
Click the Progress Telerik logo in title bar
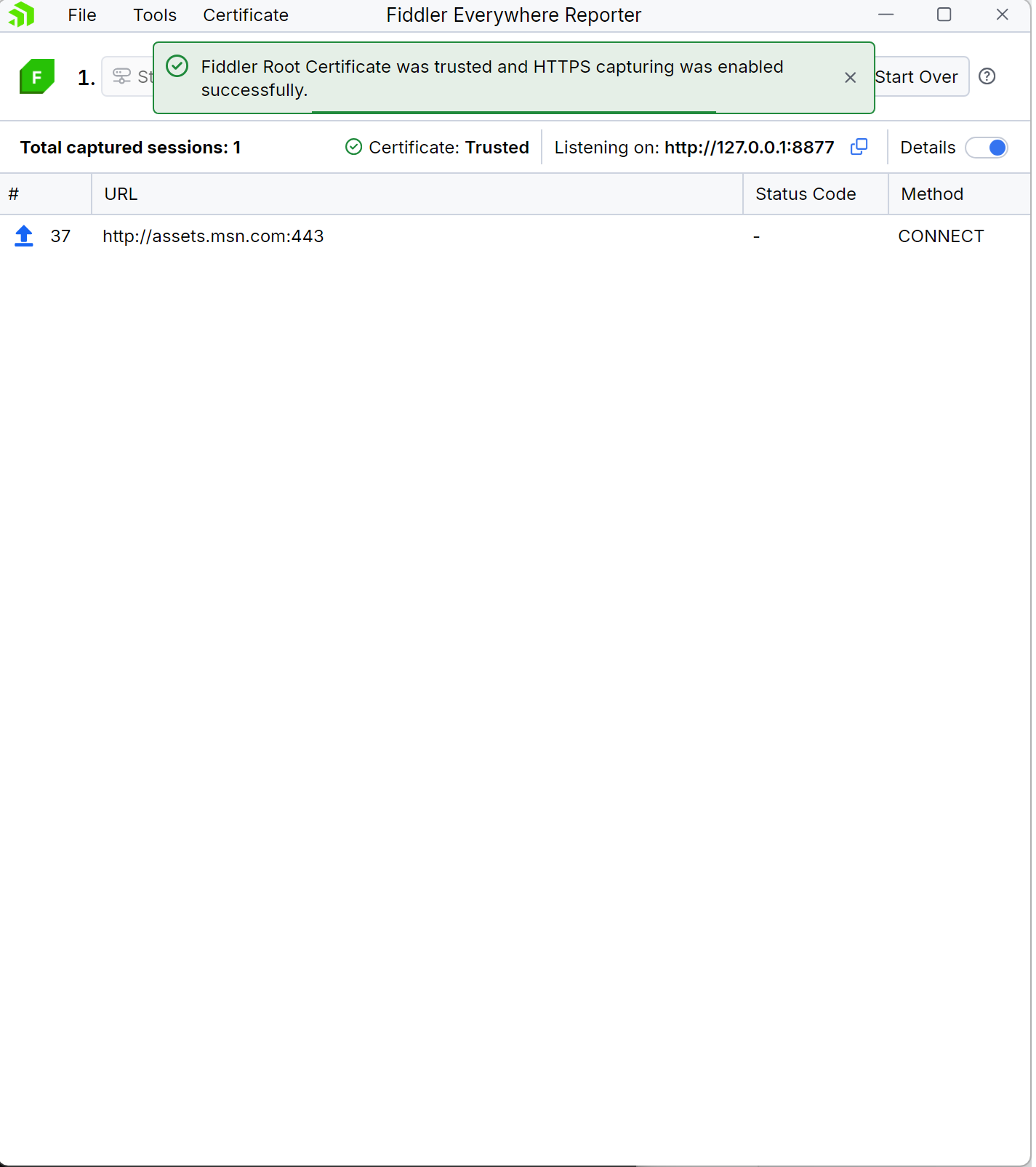22,15
